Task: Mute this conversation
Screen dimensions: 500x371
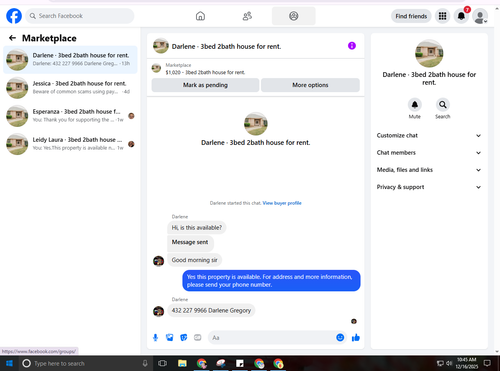Action: 415,105
